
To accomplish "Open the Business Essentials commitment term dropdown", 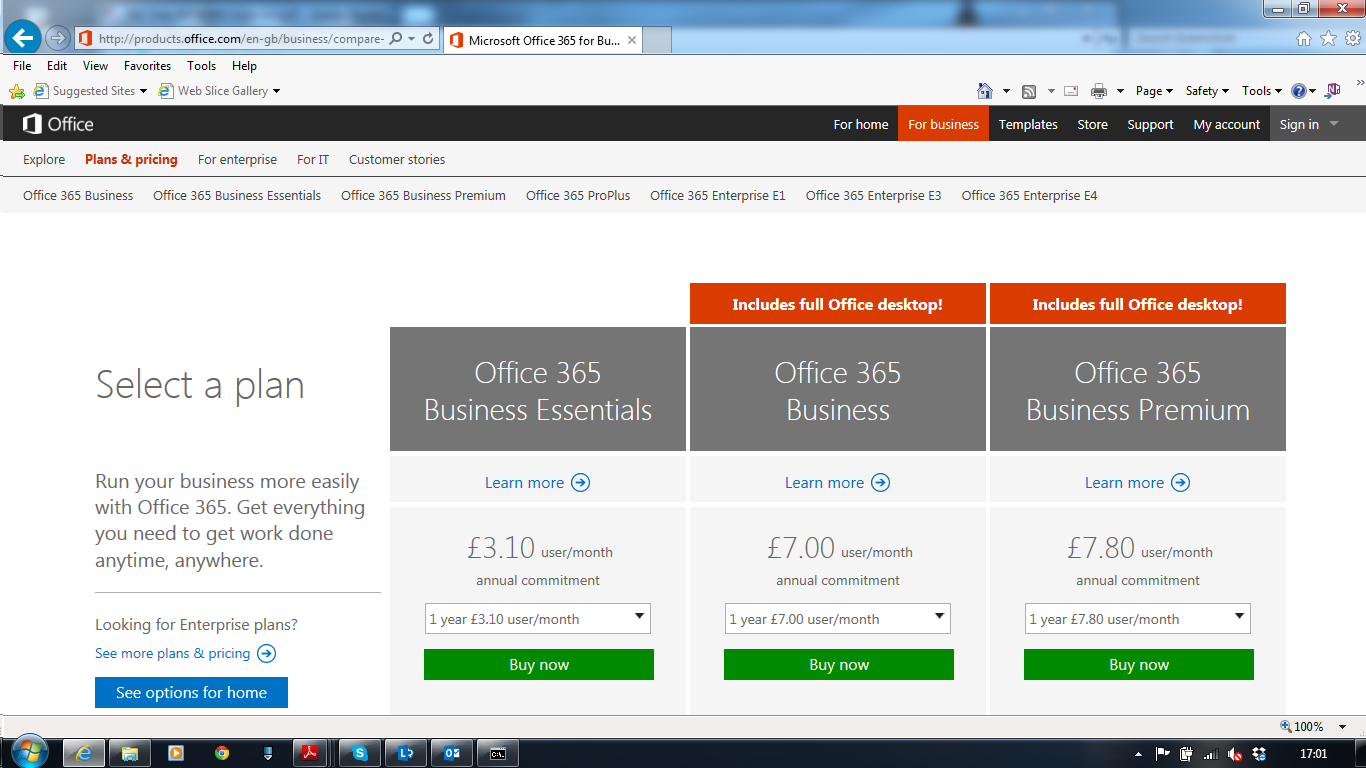I will point(538,619).
